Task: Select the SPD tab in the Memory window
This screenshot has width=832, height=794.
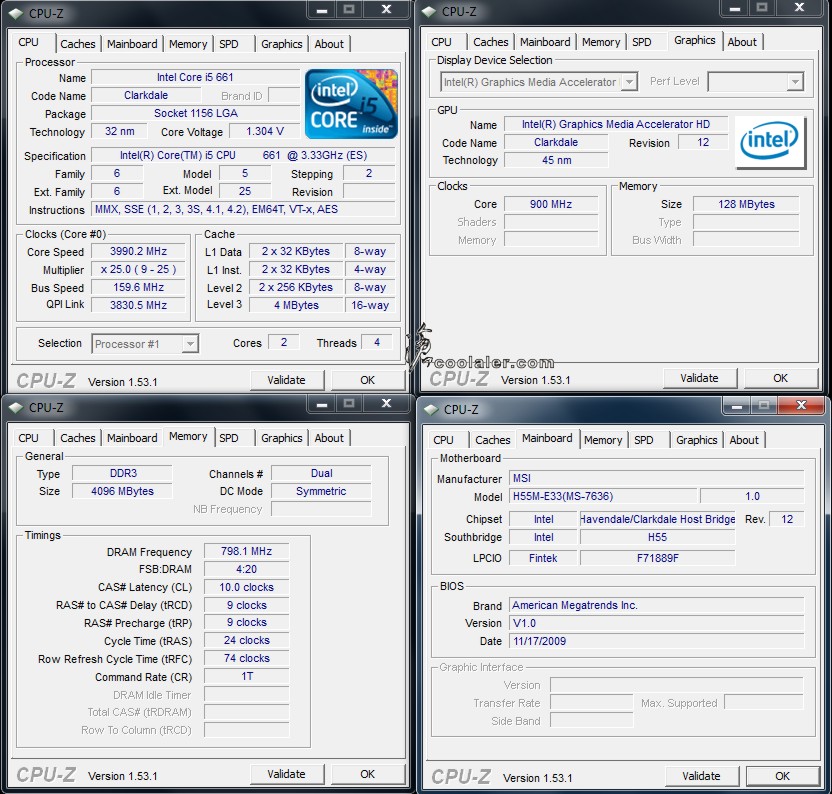Action: coord(229,438)
